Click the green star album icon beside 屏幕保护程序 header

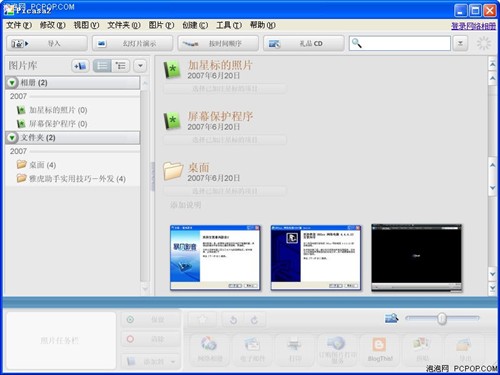172,121
